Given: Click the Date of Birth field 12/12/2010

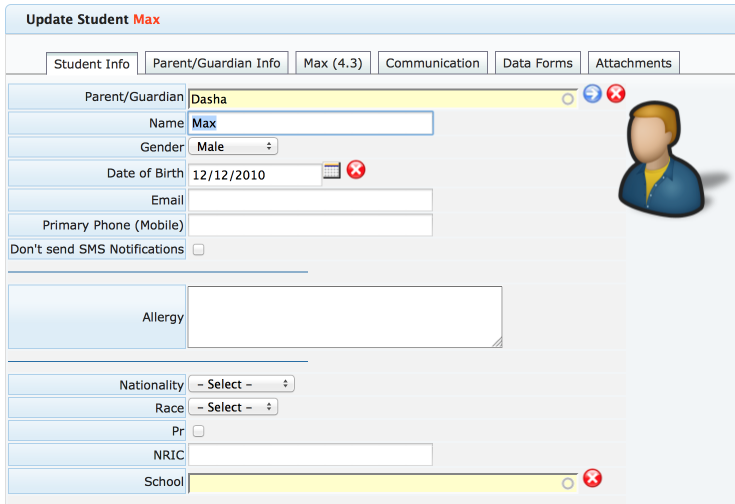Looking at the screenshot, I should point(255,175).
